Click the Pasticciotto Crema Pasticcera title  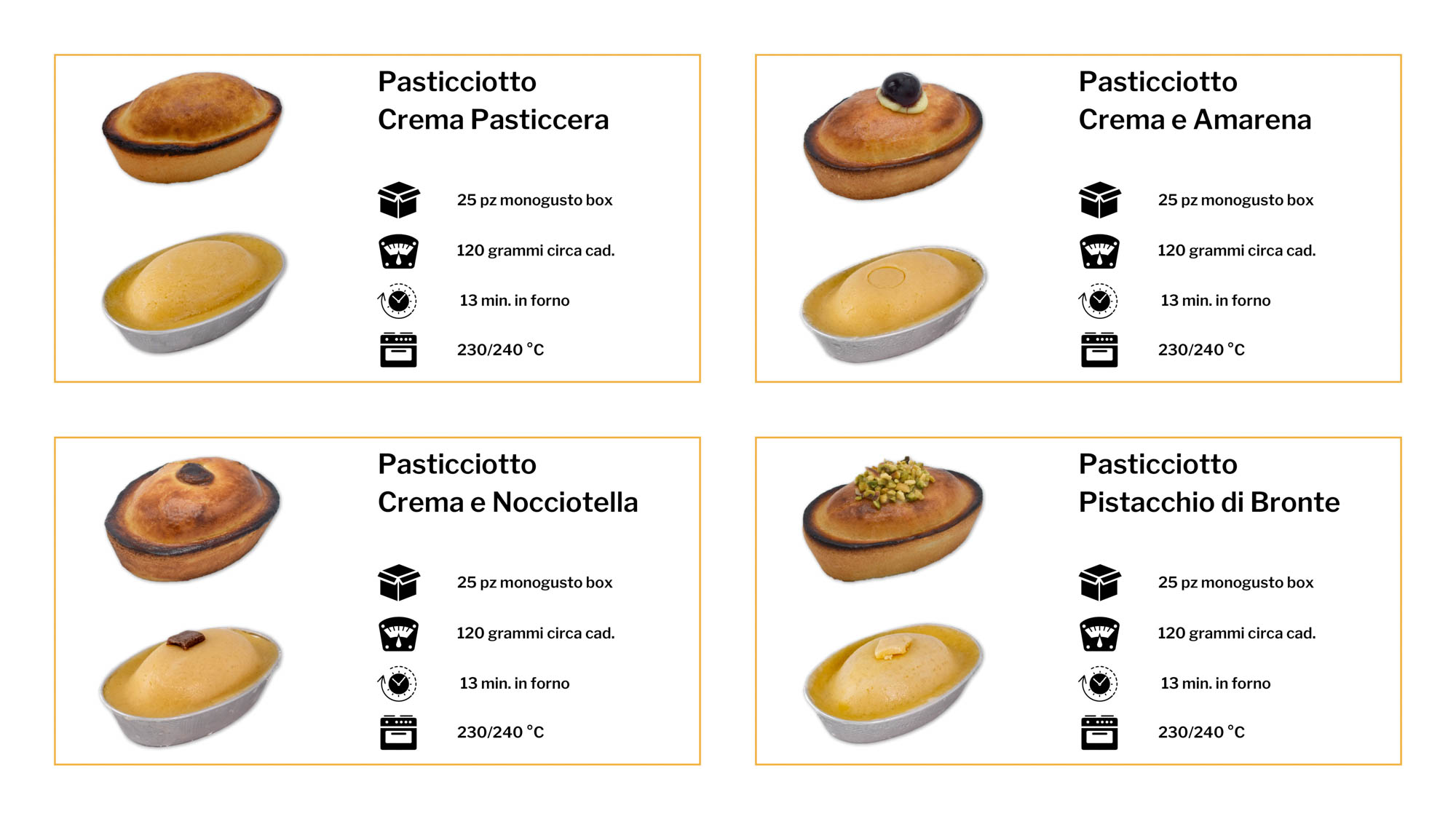[493, 100]
